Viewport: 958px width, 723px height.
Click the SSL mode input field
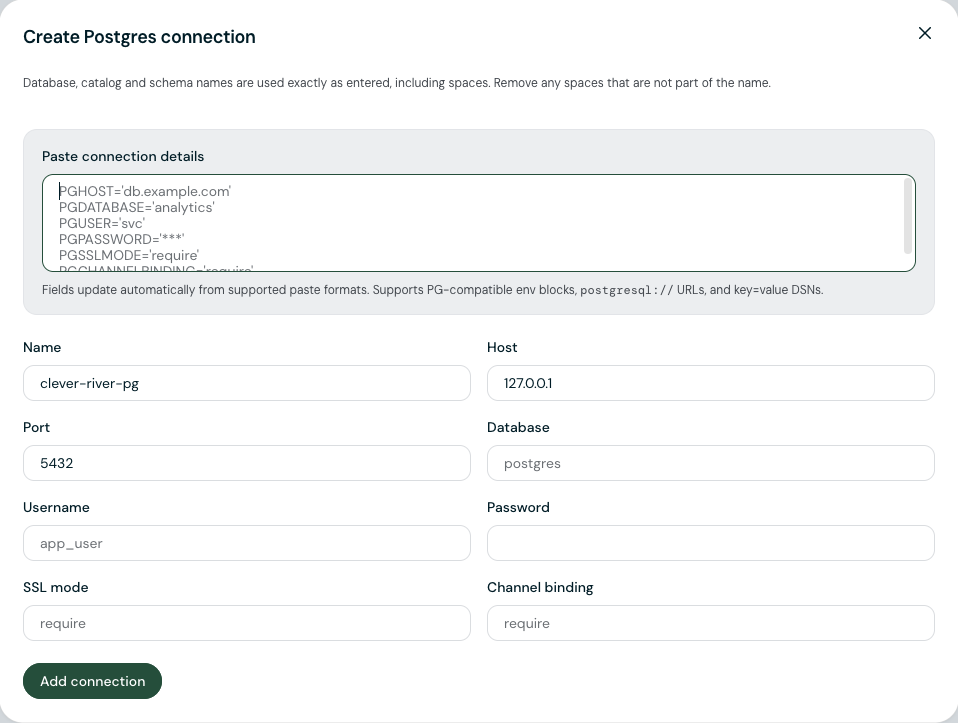(x=247, y=623)
